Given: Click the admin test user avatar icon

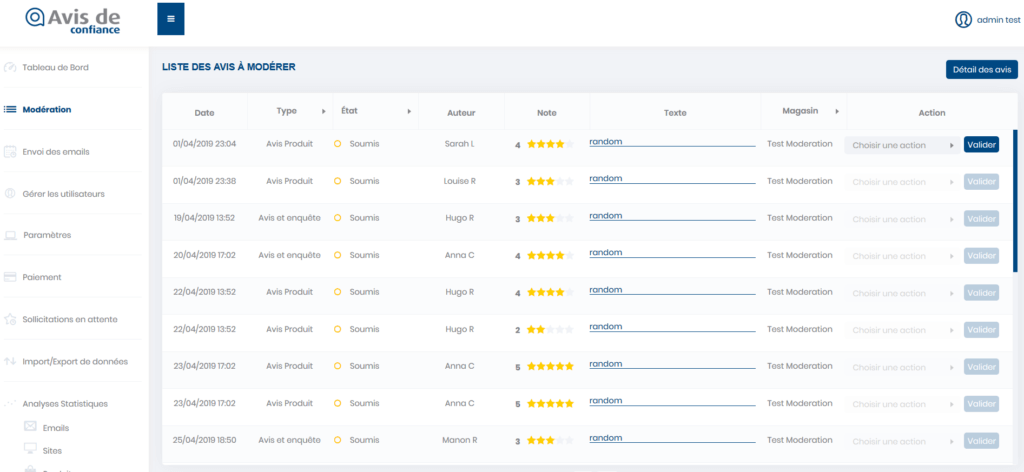Looking at the screenshot, I should tap(963, 19).
